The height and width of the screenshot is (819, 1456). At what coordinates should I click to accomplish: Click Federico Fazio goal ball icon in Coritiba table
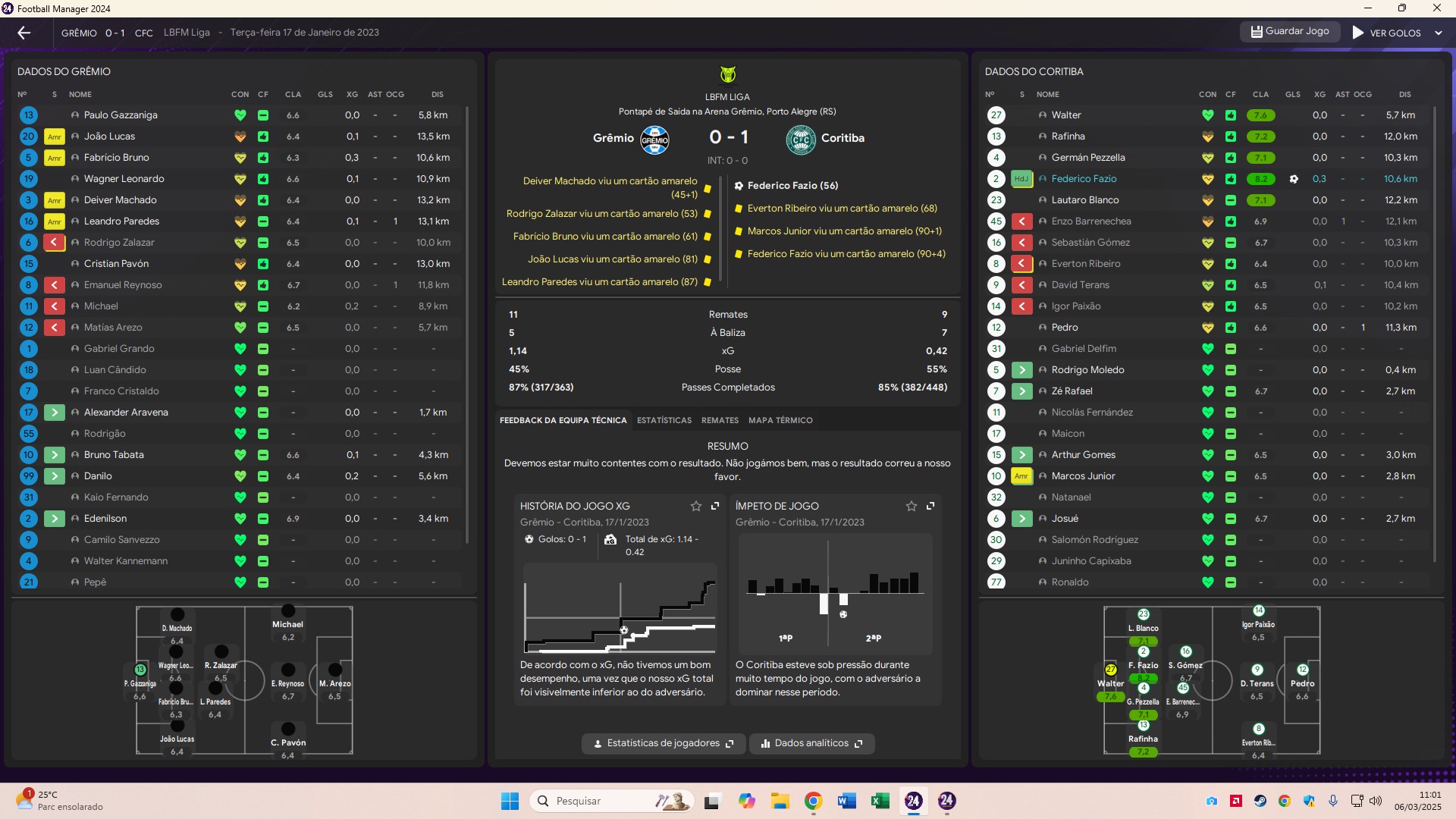coord(1294,179)
